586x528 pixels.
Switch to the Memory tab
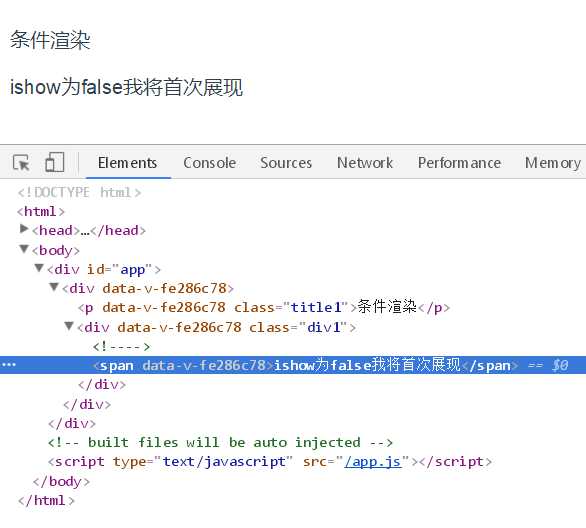tap(553, 163)
